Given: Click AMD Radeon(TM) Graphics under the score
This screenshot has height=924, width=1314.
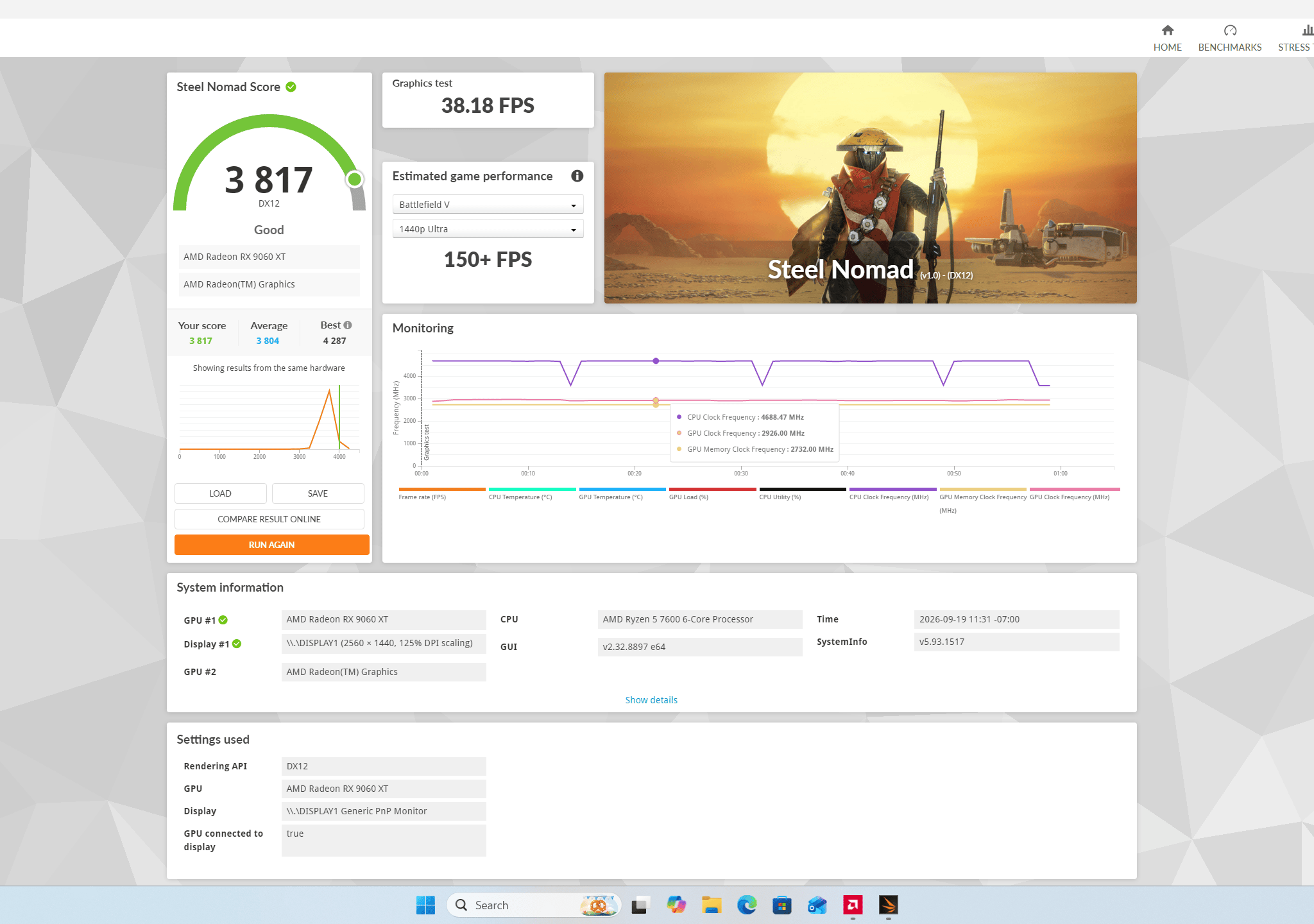Looking at the screenshot, I should (269, 284).
